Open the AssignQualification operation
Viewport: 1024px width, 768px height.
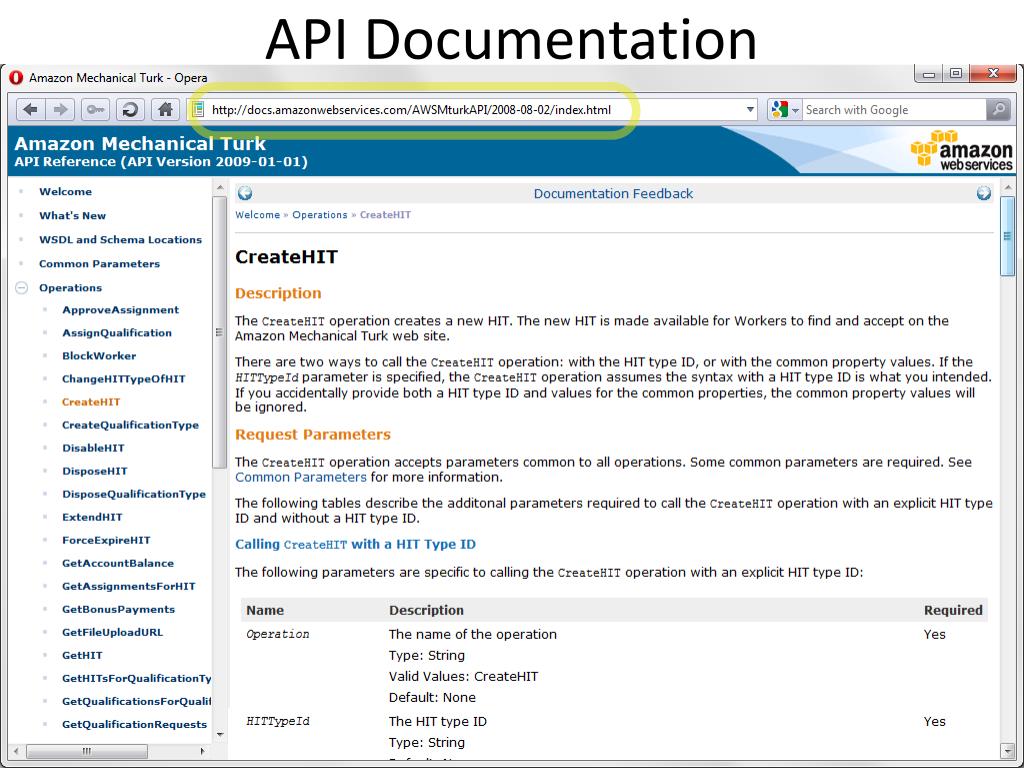point(117,333)
